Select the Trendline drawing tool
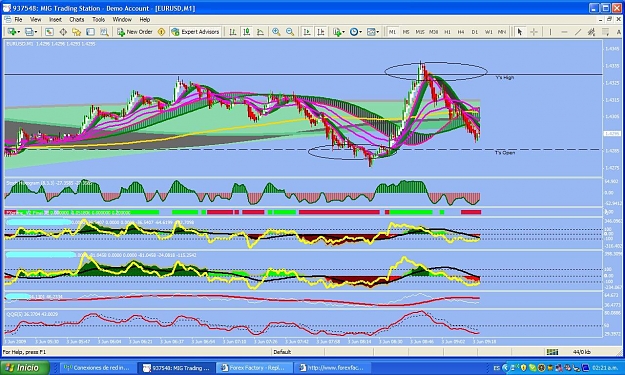Screen dimensions: 625x375 tap(578, 32)
